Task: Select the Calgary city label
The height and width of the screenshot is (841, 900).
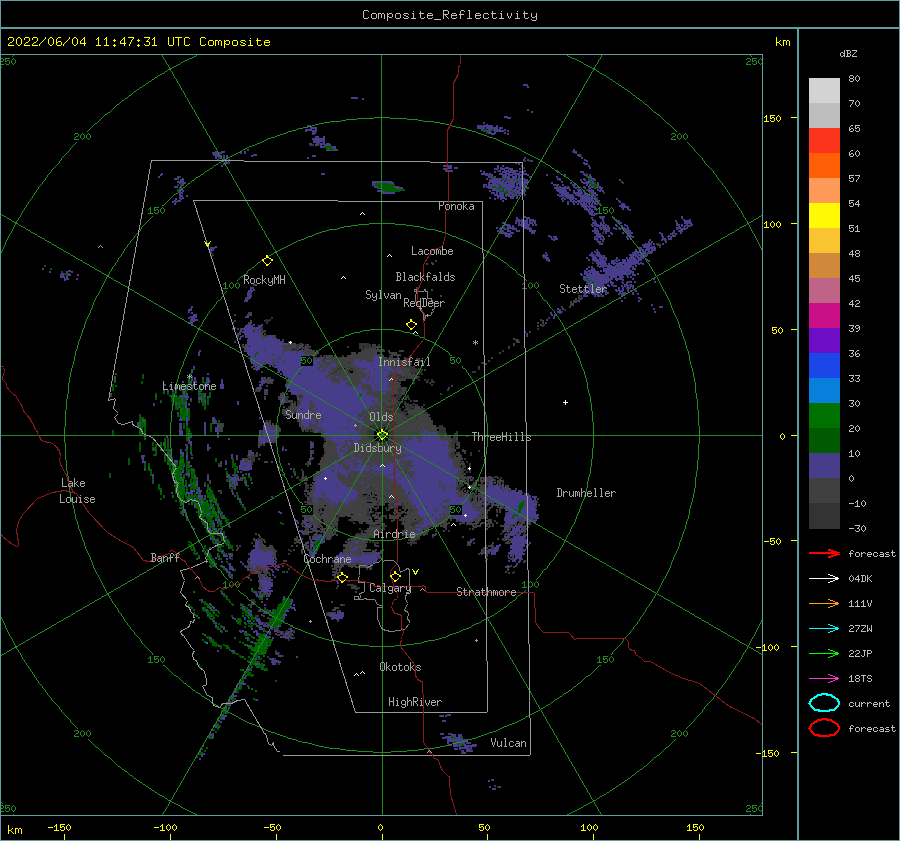Action: coord(390,588)
